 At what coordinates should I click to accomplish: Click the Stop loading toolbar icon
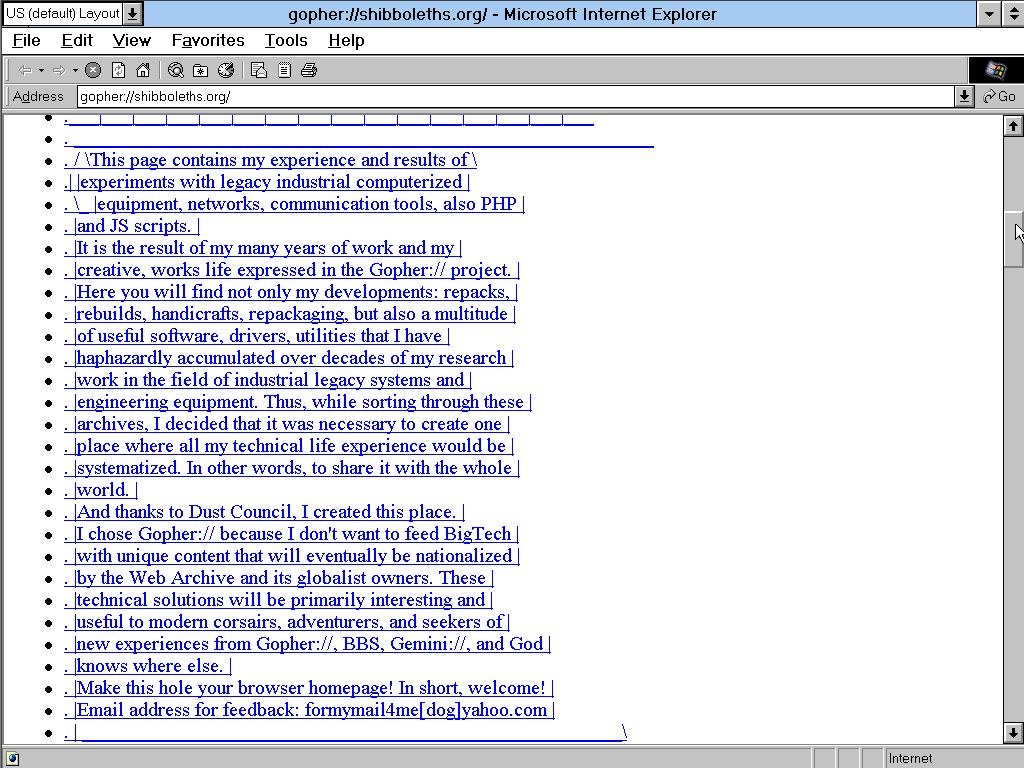point(93,70)
